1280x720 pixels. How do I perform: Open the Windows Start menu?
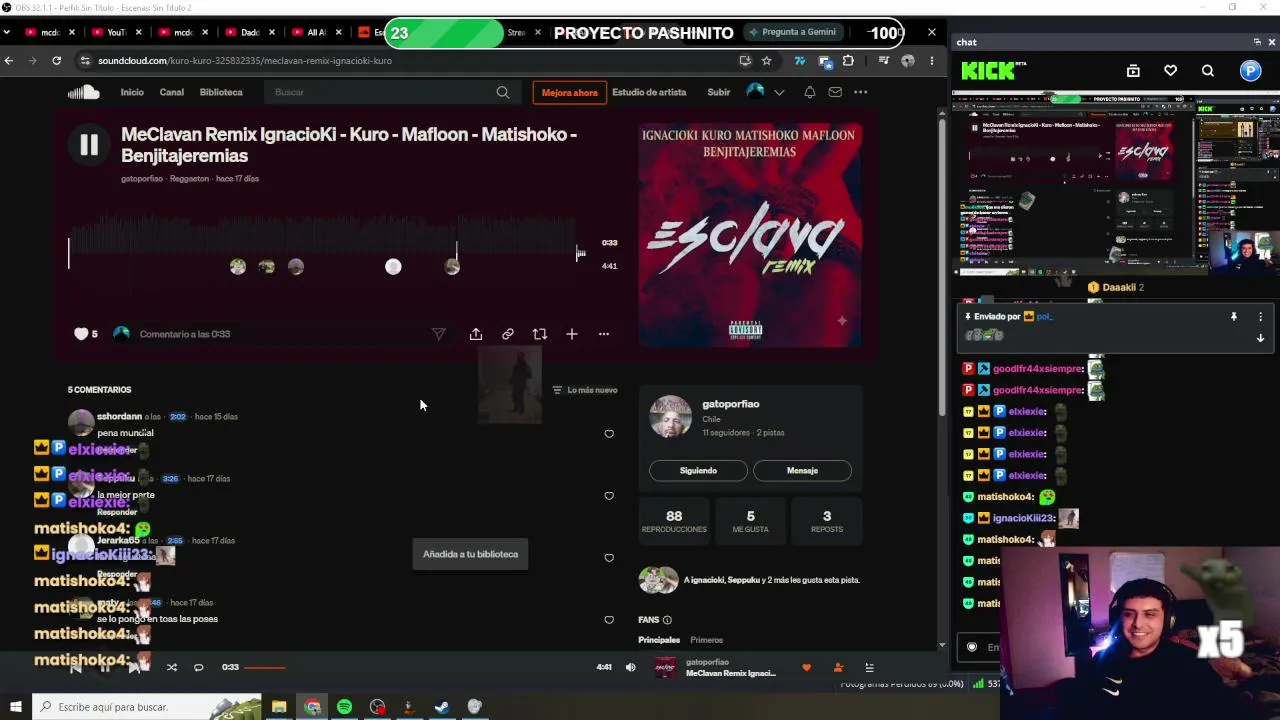pyautogui.click(x=15, y=707)
